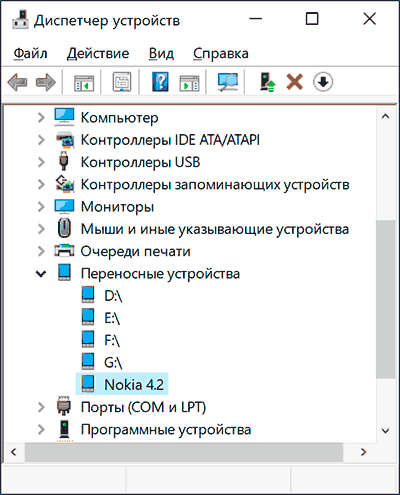Click the Back arrow toolbar icon

17,82
